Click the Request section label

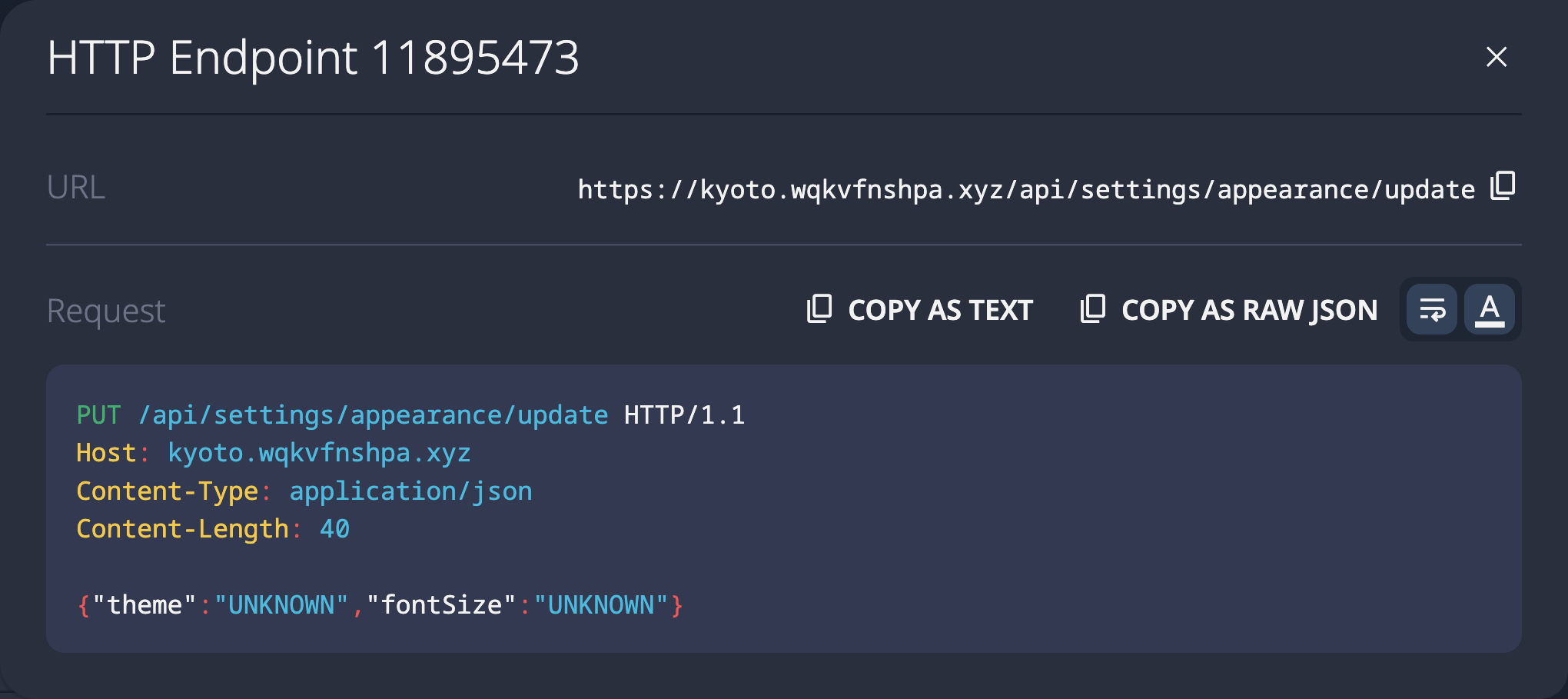(106, 311)
